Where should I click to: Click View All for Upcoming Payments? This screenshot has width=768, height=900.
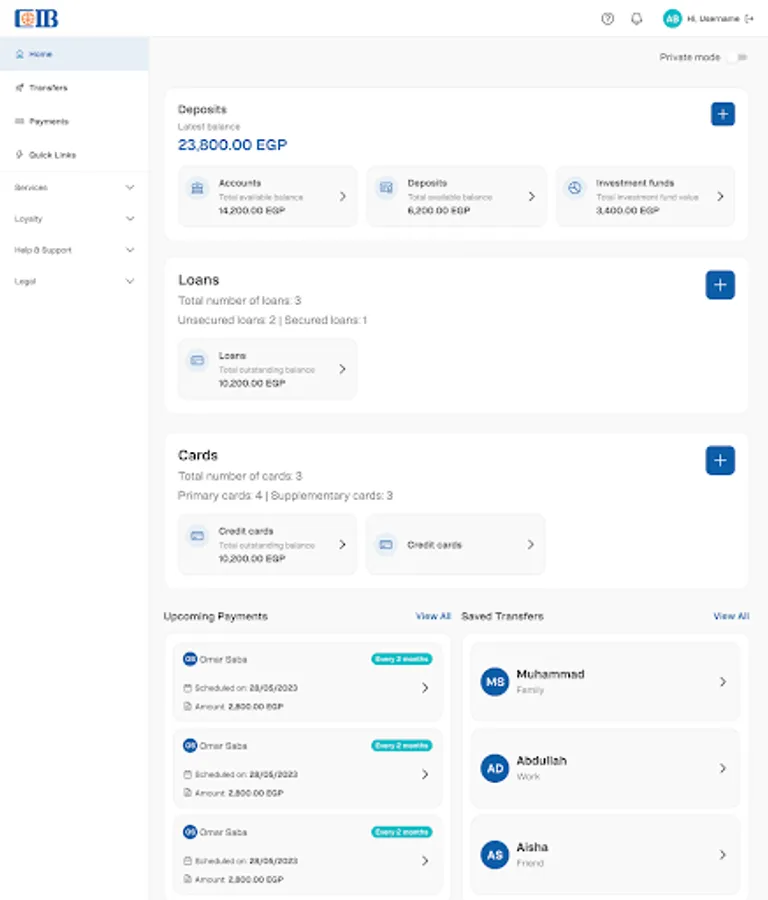pos(432,616)
